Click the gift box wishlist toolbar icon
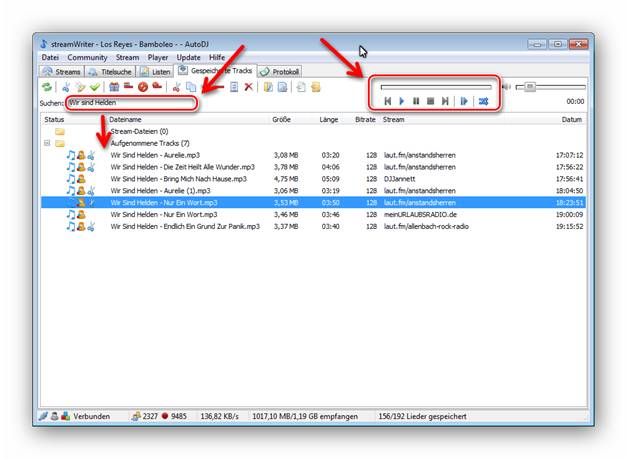This screenshot has height=459, width=627. click(114, 87)
